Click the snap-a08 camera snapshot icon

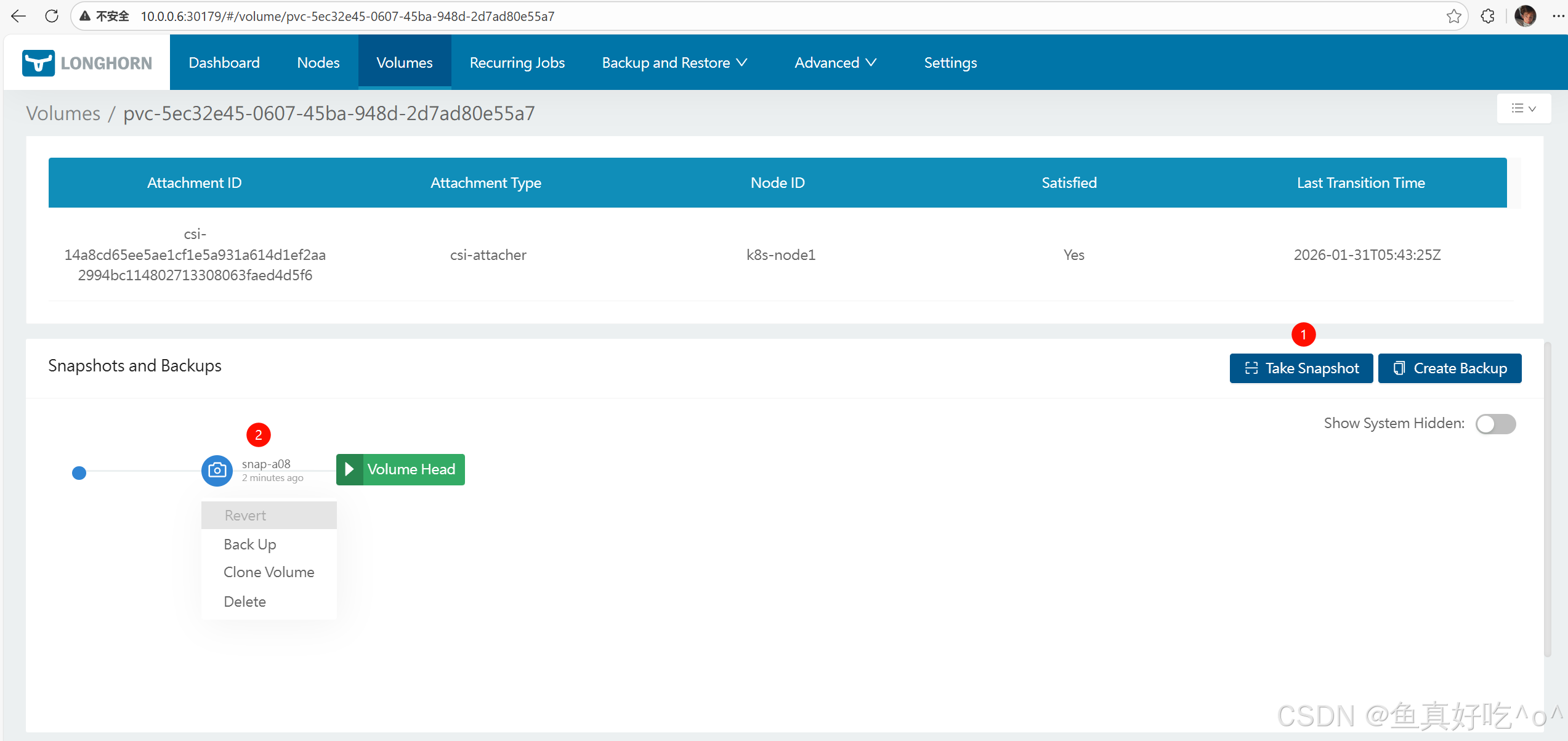tap(217, 471)
